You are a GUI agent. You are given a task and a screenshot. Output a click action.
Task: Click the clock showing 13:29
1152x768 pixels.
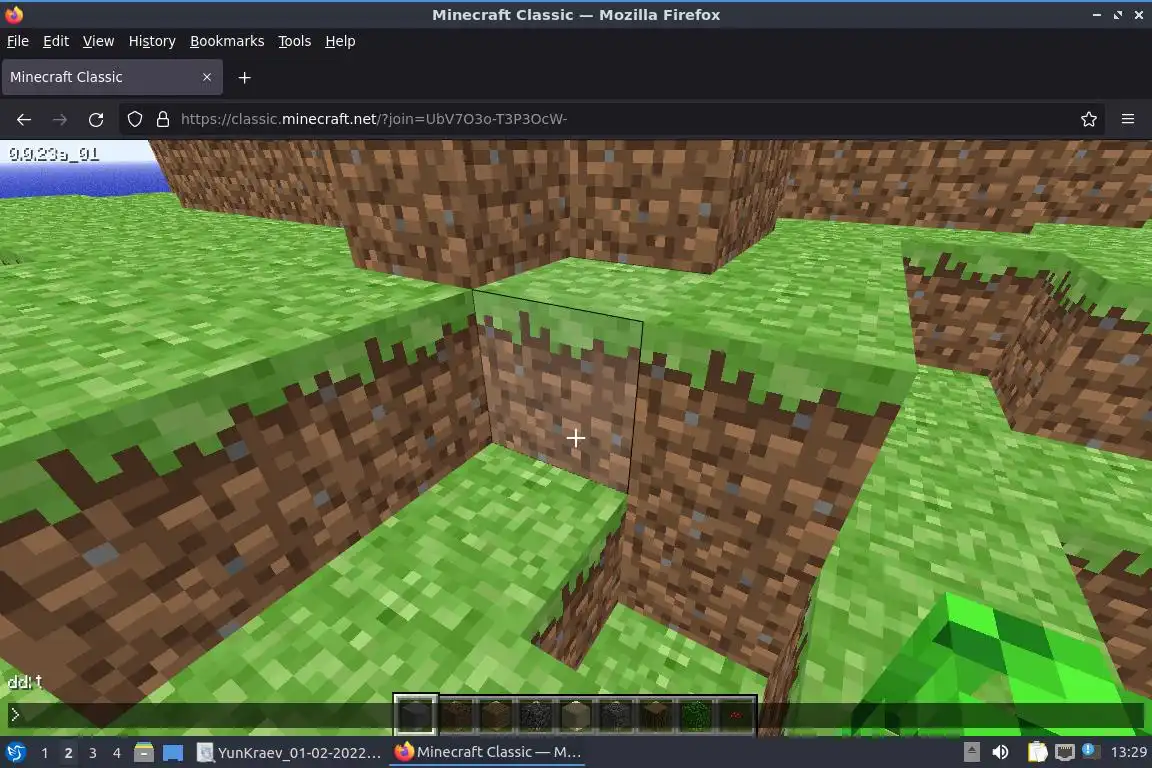[x=1128, y=752]
